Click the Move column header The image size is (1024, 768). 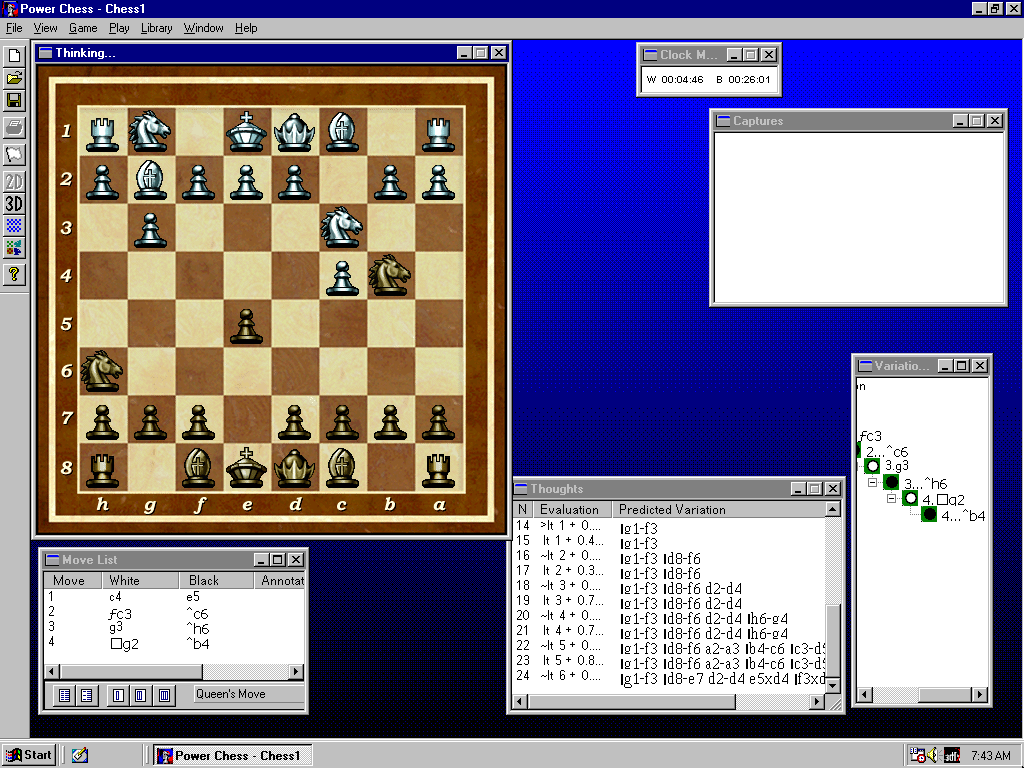pyautogui.click(x=72, y=580)
